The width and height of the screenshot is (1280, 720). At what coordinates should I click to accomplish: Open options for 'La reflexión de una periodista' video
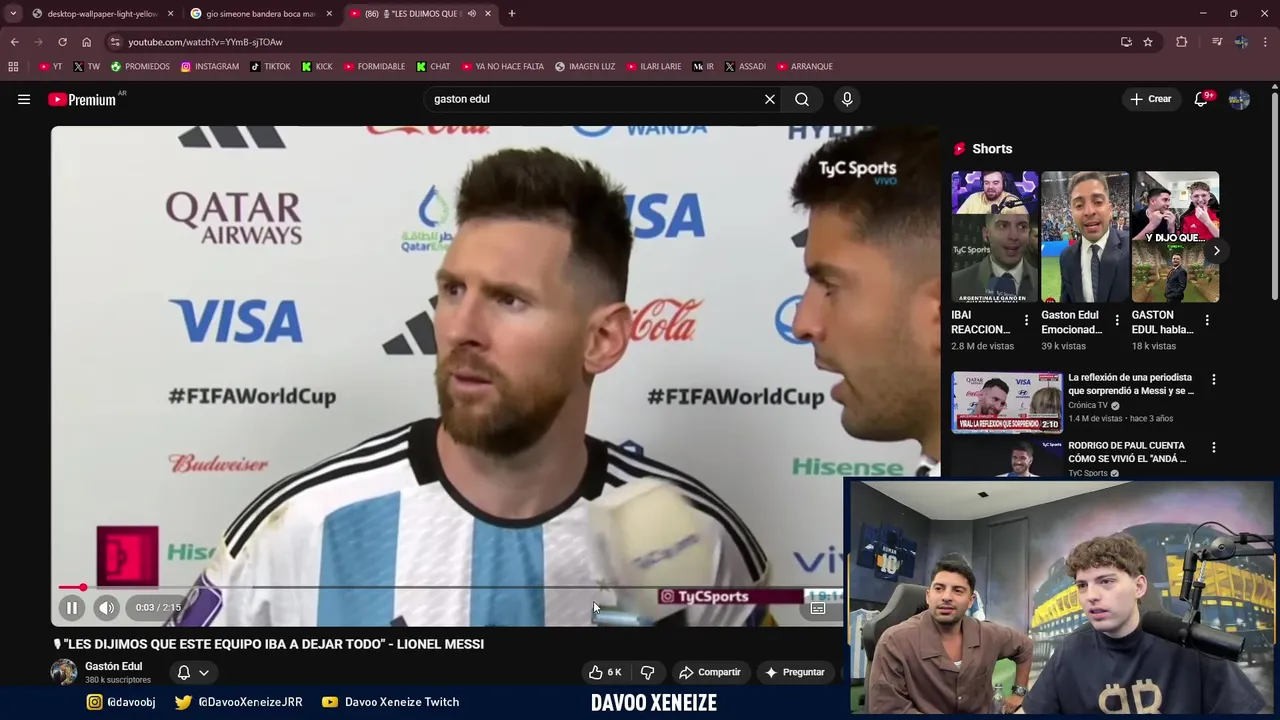[1214, 380]
